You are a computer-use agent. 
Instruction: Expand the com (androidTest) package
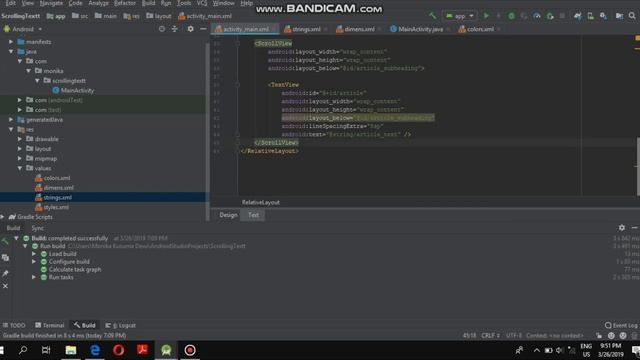pos(20,100)
